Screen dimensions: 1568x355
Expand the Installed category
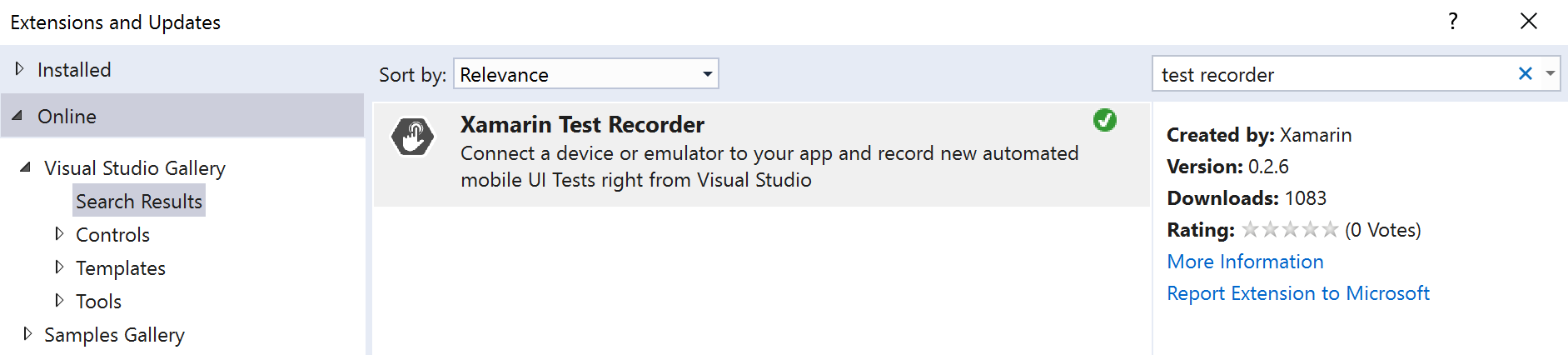click(x=20, y=69)
